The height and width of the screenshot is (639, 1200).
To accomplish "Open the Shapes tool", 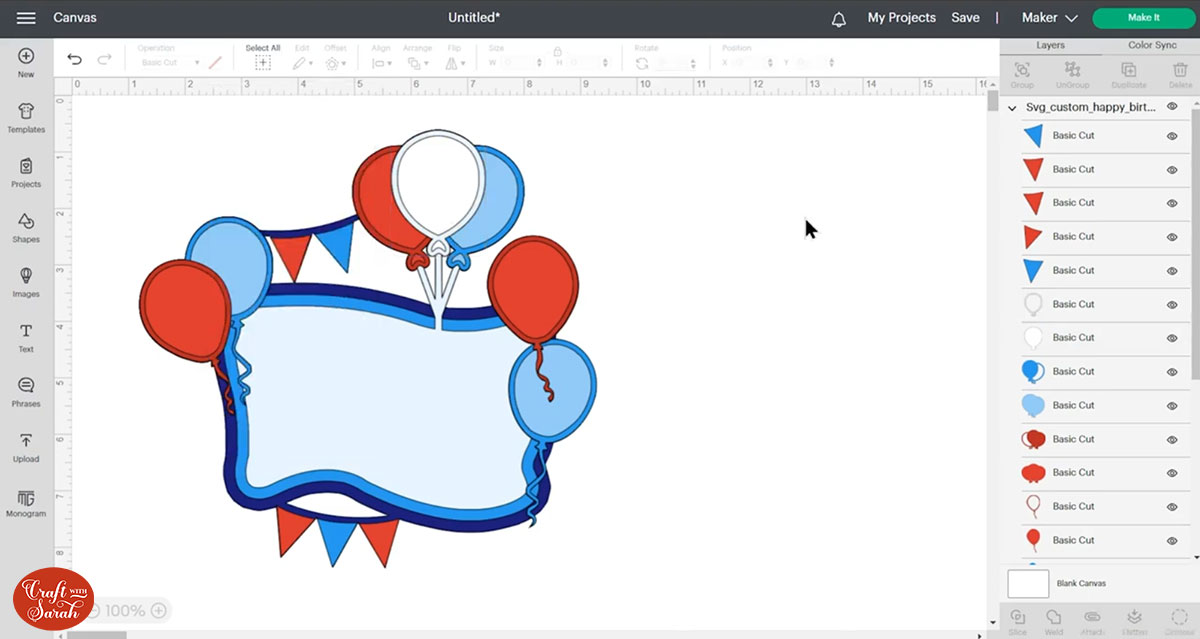I will coord(26,227).
